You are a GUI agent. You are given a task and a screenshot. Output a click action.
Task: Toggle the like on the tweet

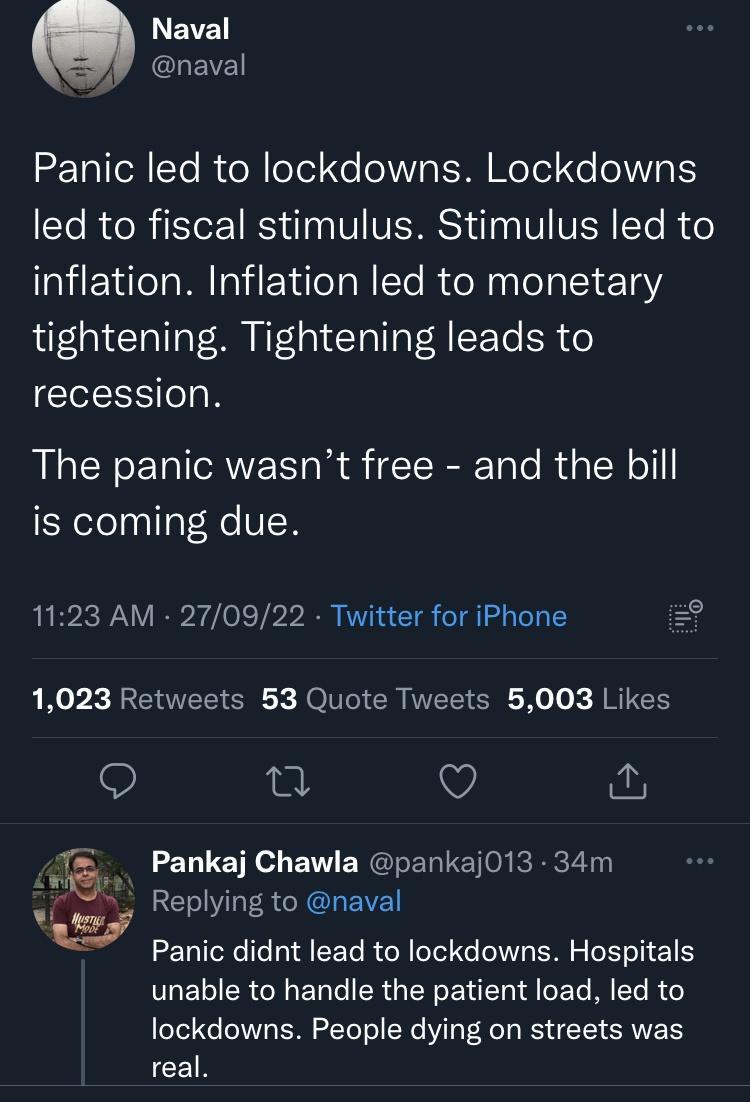458,782
